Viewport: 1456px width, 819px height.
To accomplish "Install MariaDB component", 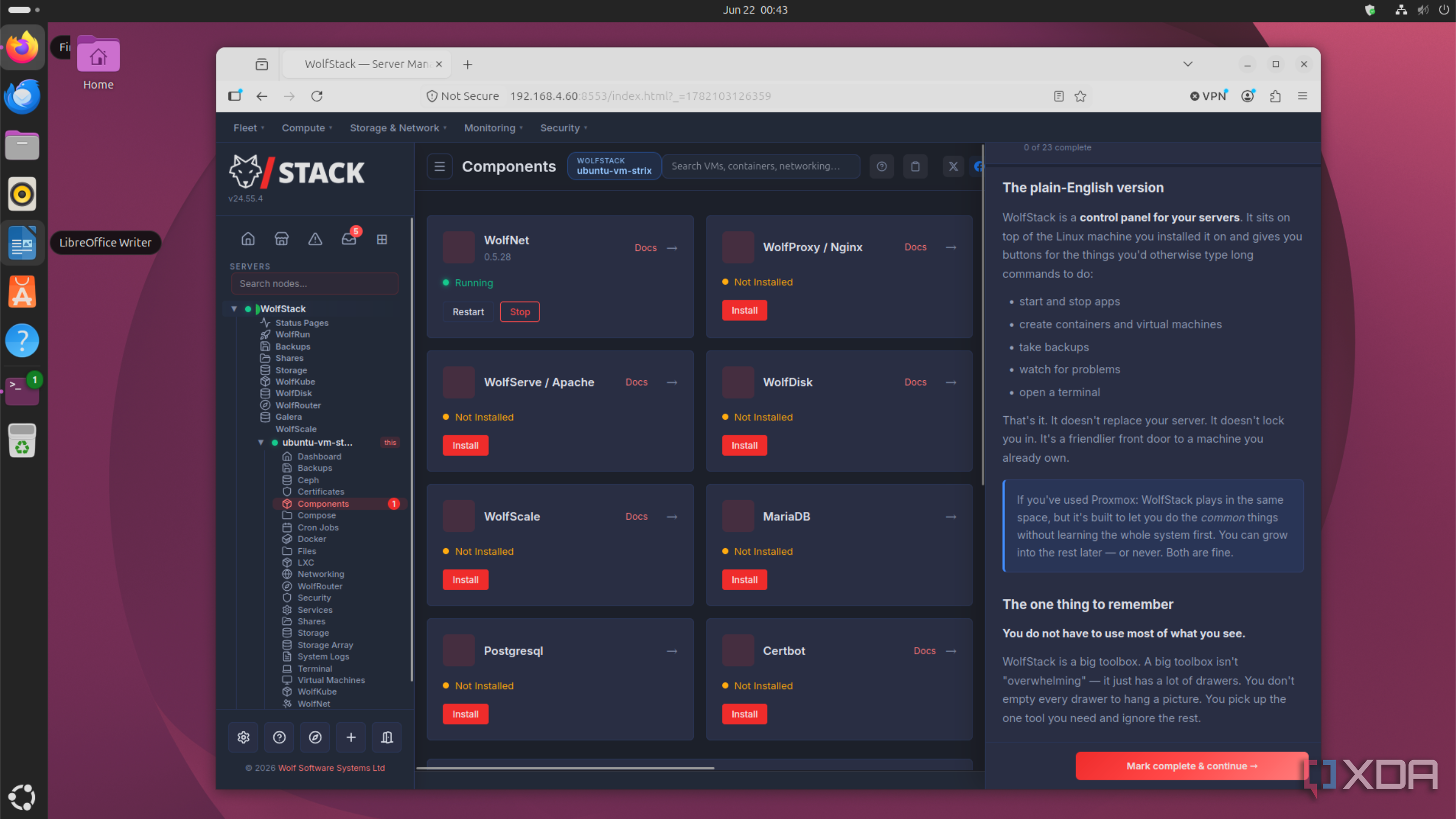I will pos(744,580).
